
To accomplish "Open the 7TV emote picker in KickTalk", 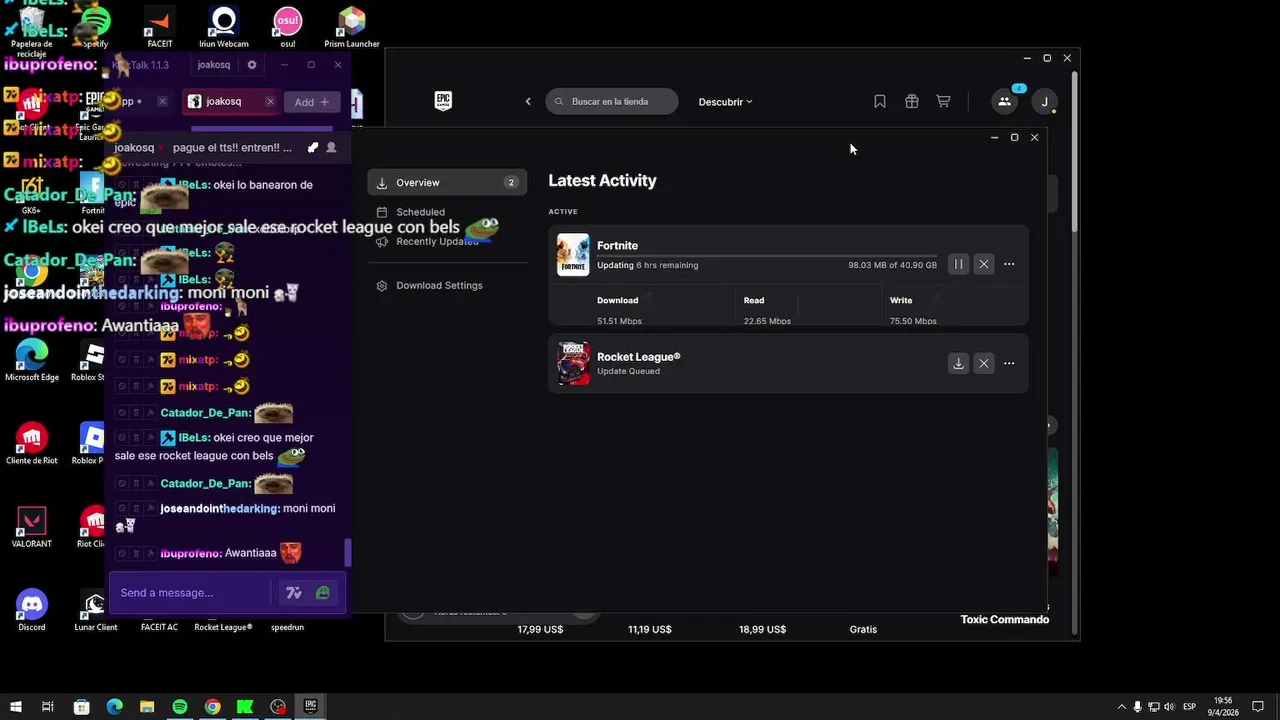I will click(294, 593).
